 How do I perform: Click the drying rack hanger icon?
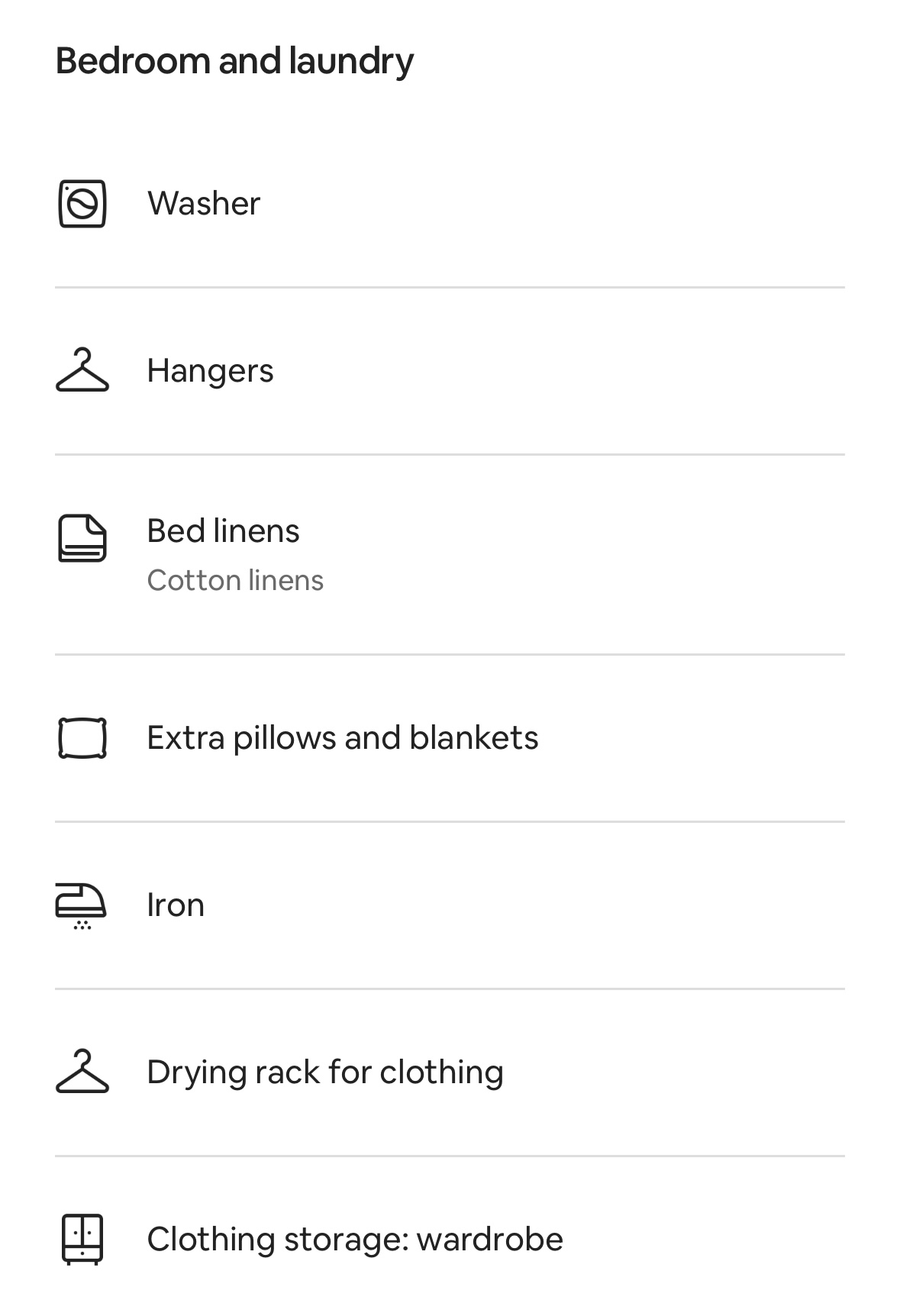click(x=82, y=1072)
